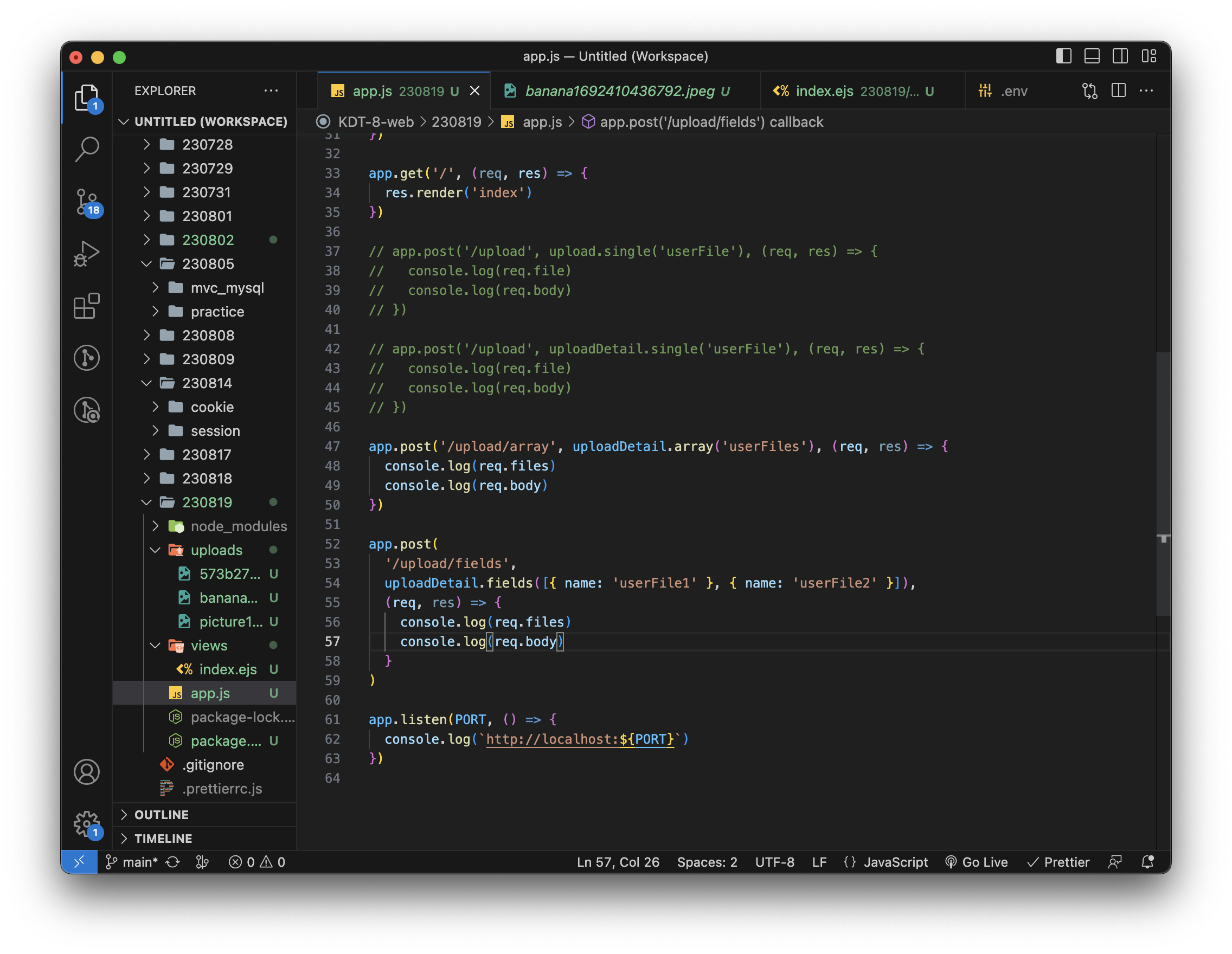1232x954 pixels.
Task: Expand the 230728 folder
Action: [x=205, y=145]
